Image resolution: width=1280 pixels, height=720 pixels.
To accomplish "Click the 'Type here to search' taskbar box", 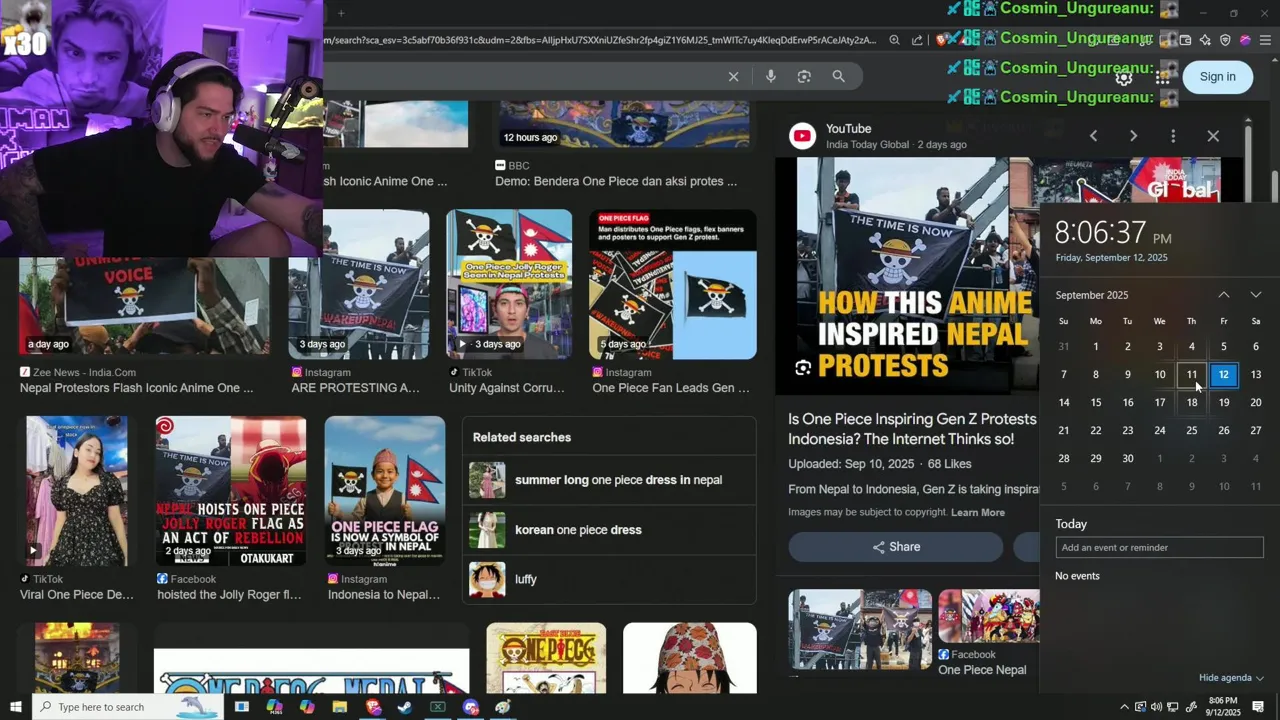I will [130, 707].
